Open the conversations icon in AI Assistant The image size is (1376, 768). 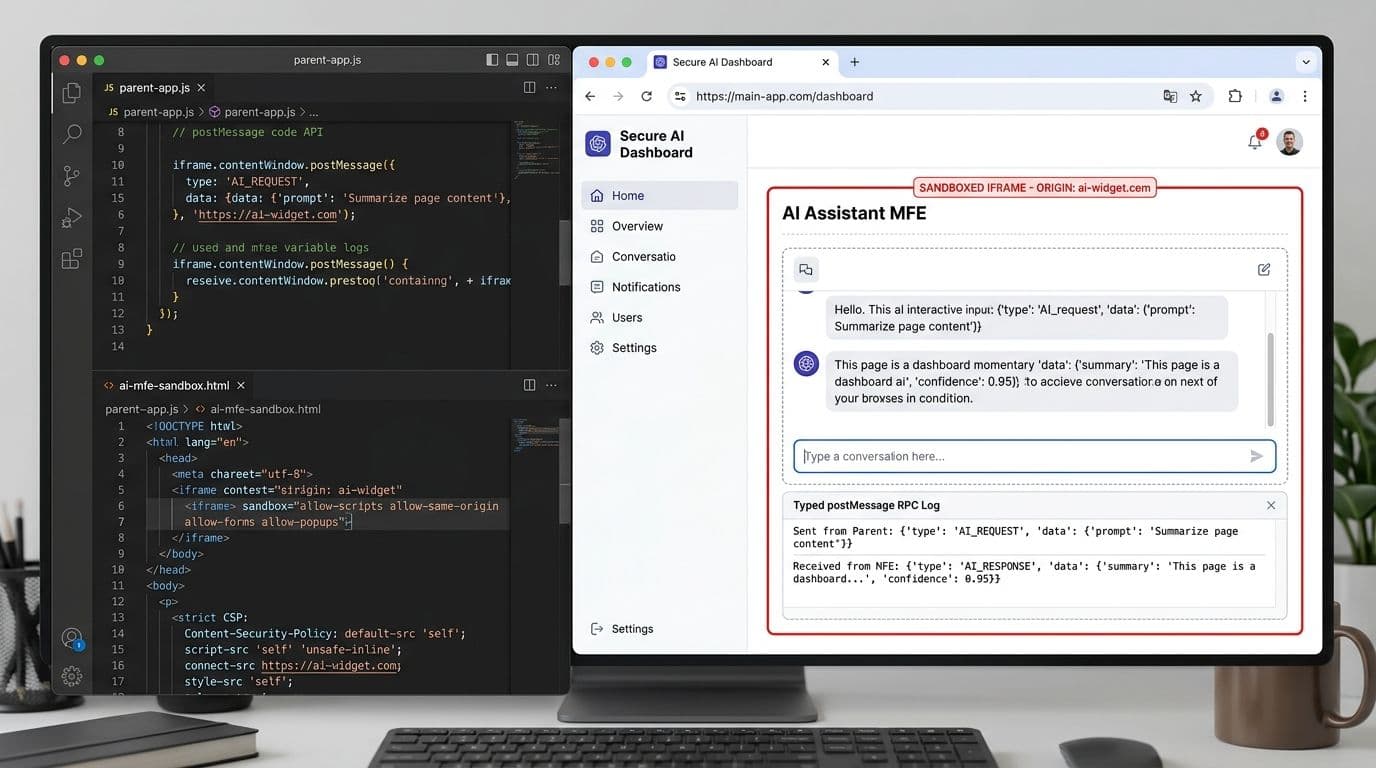806,269
